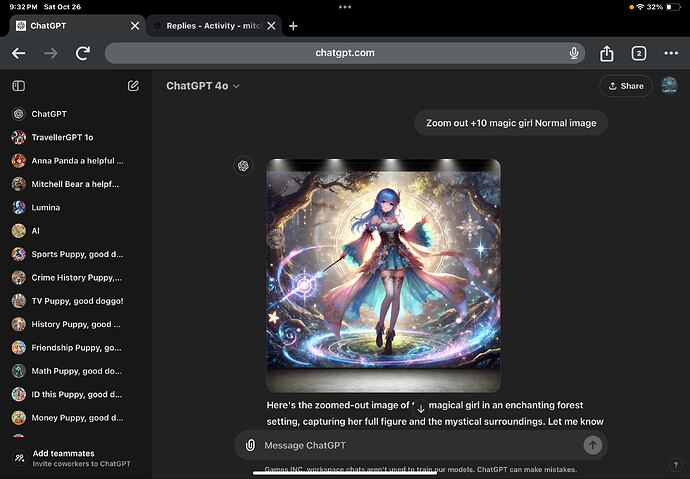690x479 pixels.
Task: Click the chatgpt.com address bar
Action: (345, 53)
